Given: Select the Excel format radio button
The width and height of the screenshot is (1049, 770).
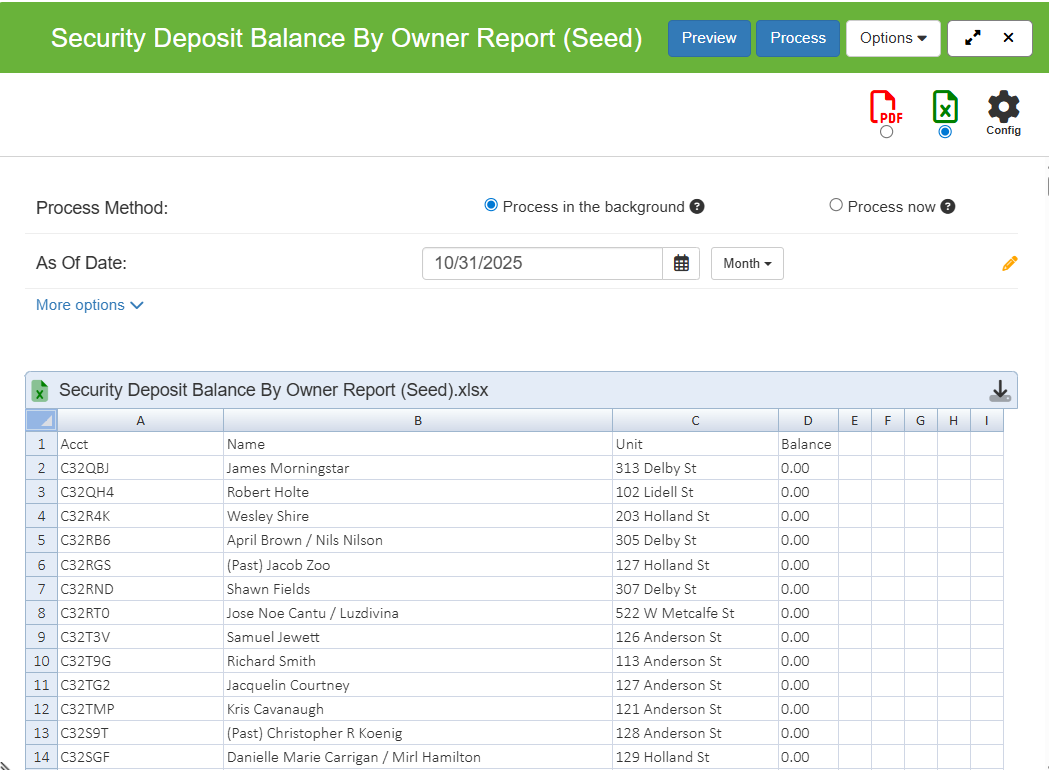Looking at the screenshot, I should (945, 132).
